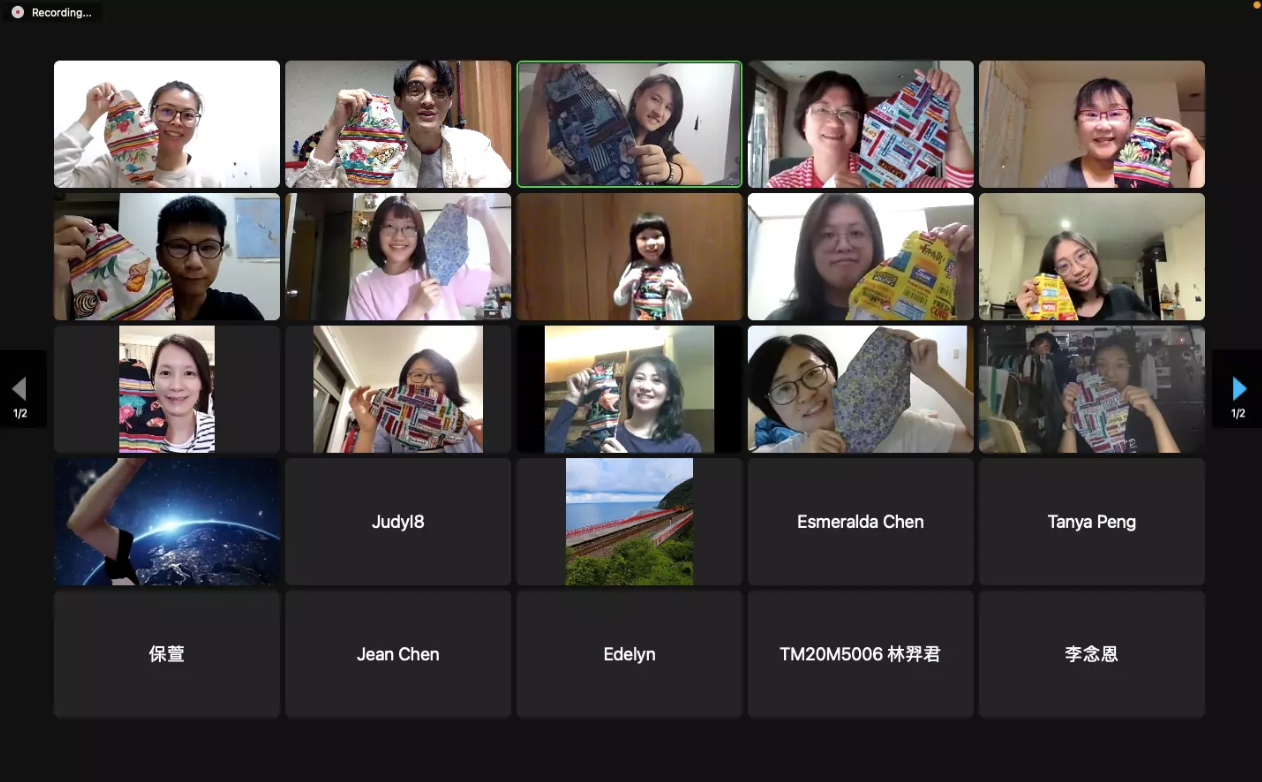Viewport: 1262px width, 782px height.
Task: Go to next gallery page with right arrow
Action: (x=1239, y=389)
